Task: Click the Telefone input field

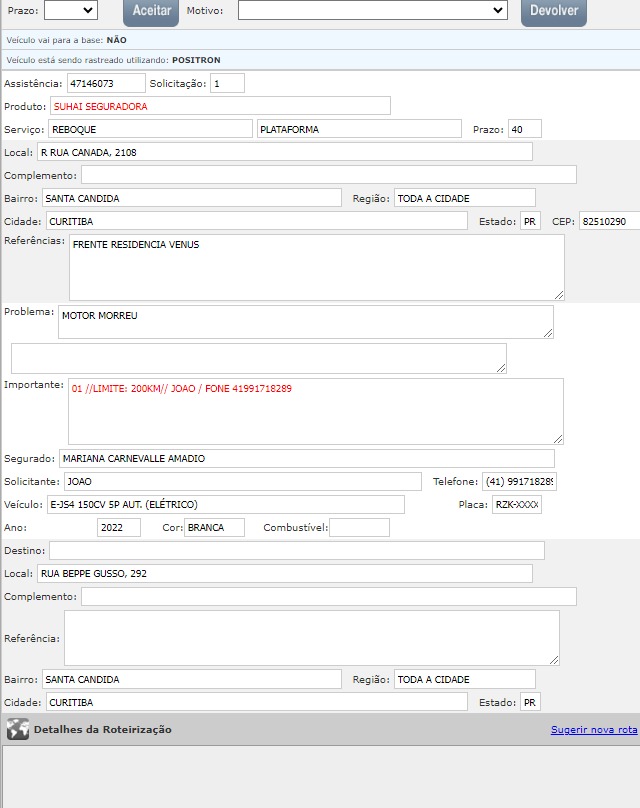Action: [x=519, y=481]
